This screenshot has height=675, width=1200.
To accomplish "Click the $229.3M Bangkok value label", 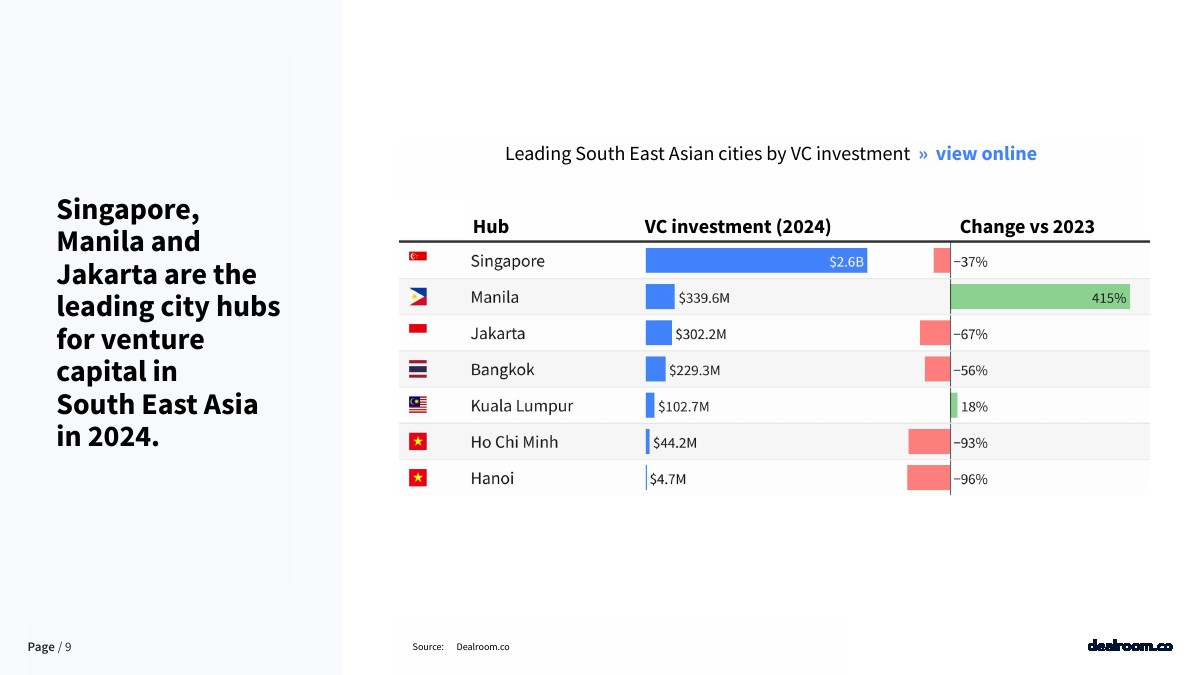I will pyautogui.click(x=694, y=370).
